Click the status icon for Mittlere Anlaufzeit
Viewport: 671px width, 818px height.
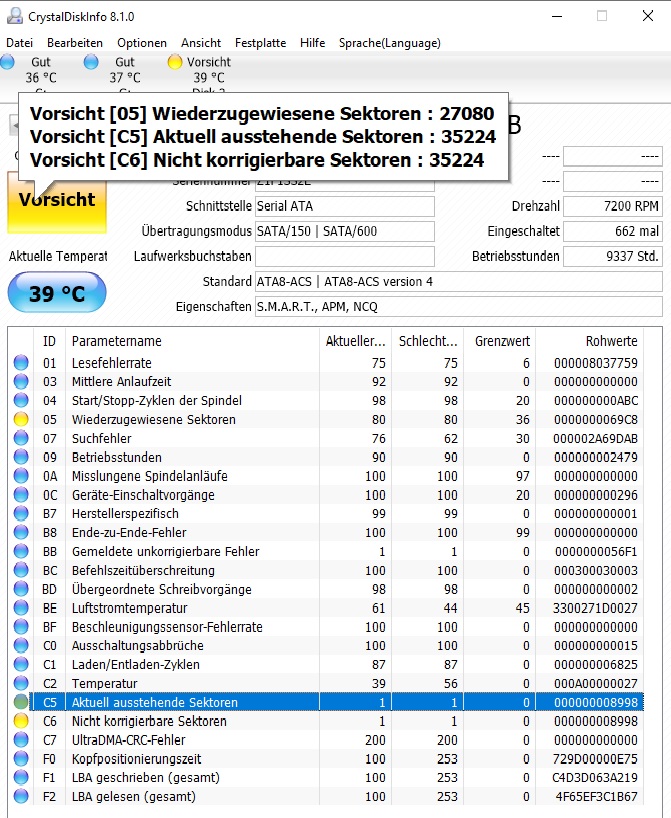[x=21, y=381]
